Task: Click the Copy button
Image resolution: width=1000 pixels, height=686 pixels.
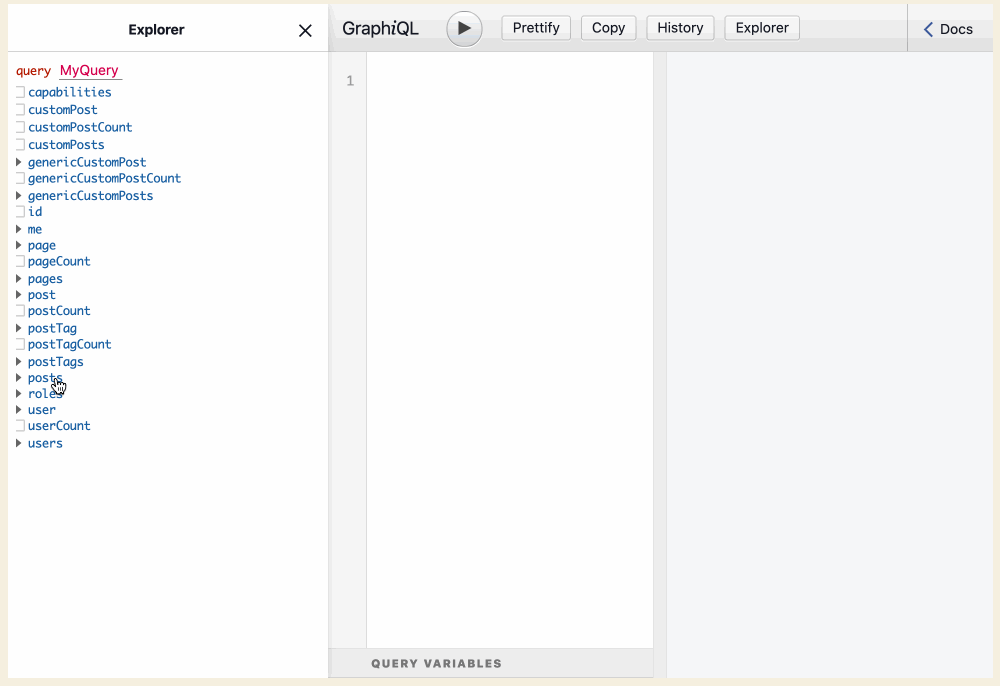Action: [608, 28]
